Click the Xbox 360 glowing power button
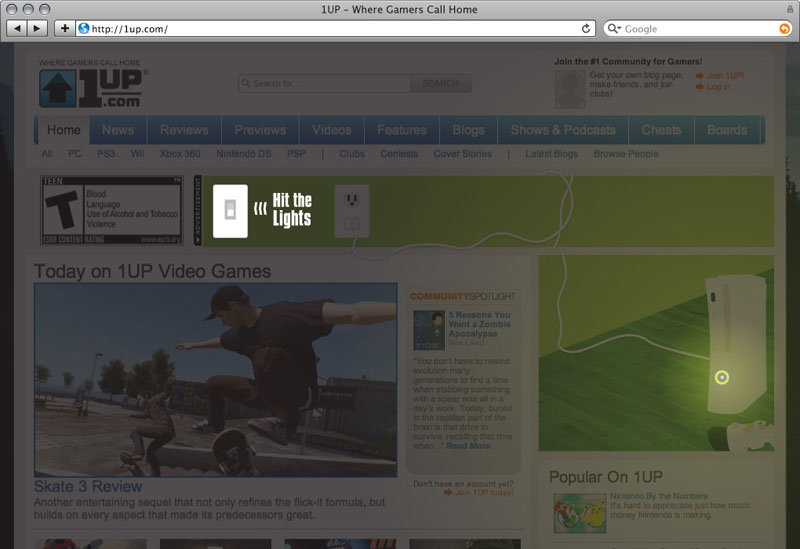The image size is (800, 549). coord(721,377)
